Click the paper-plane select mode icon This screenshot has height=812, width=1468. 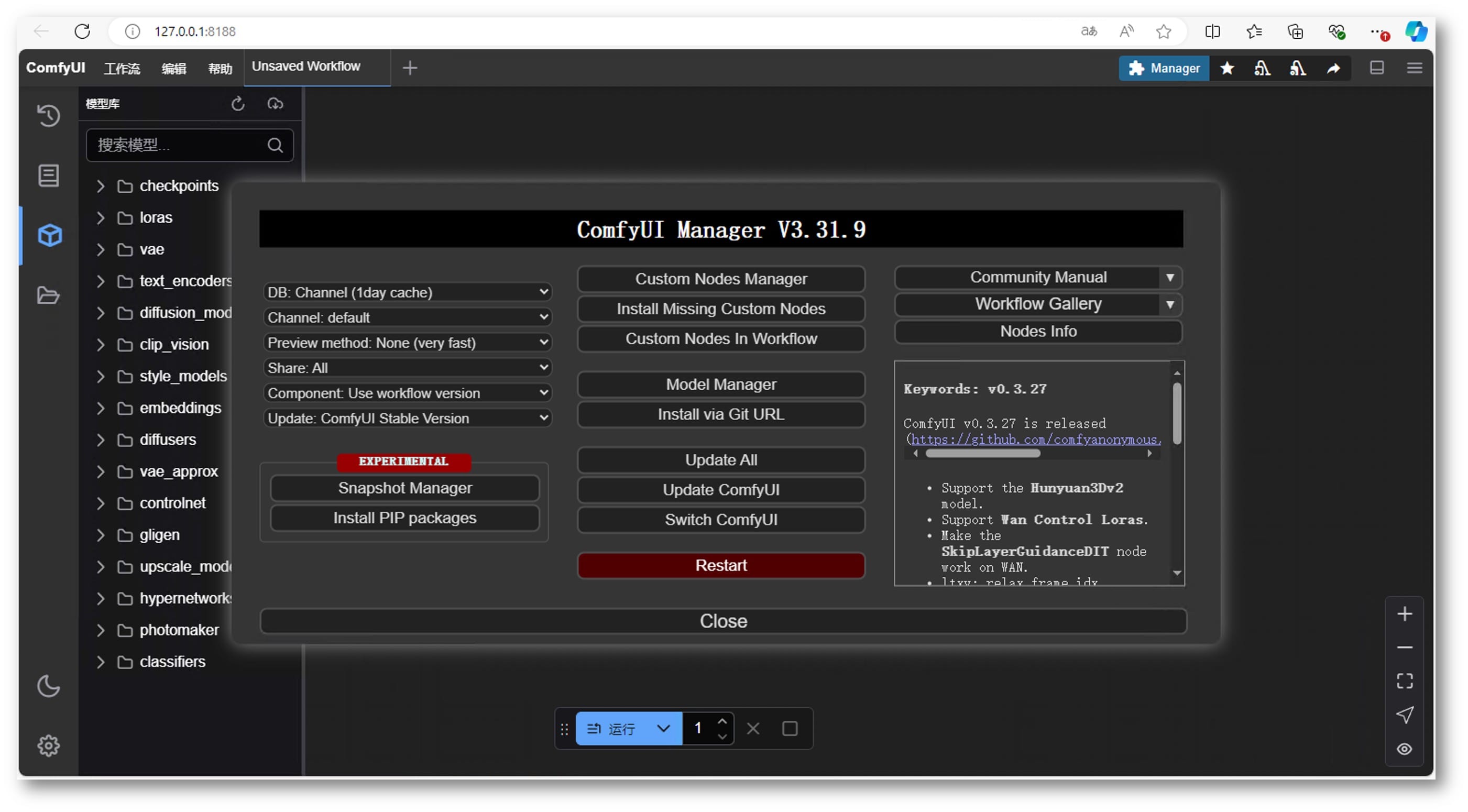coord(1404,715)
